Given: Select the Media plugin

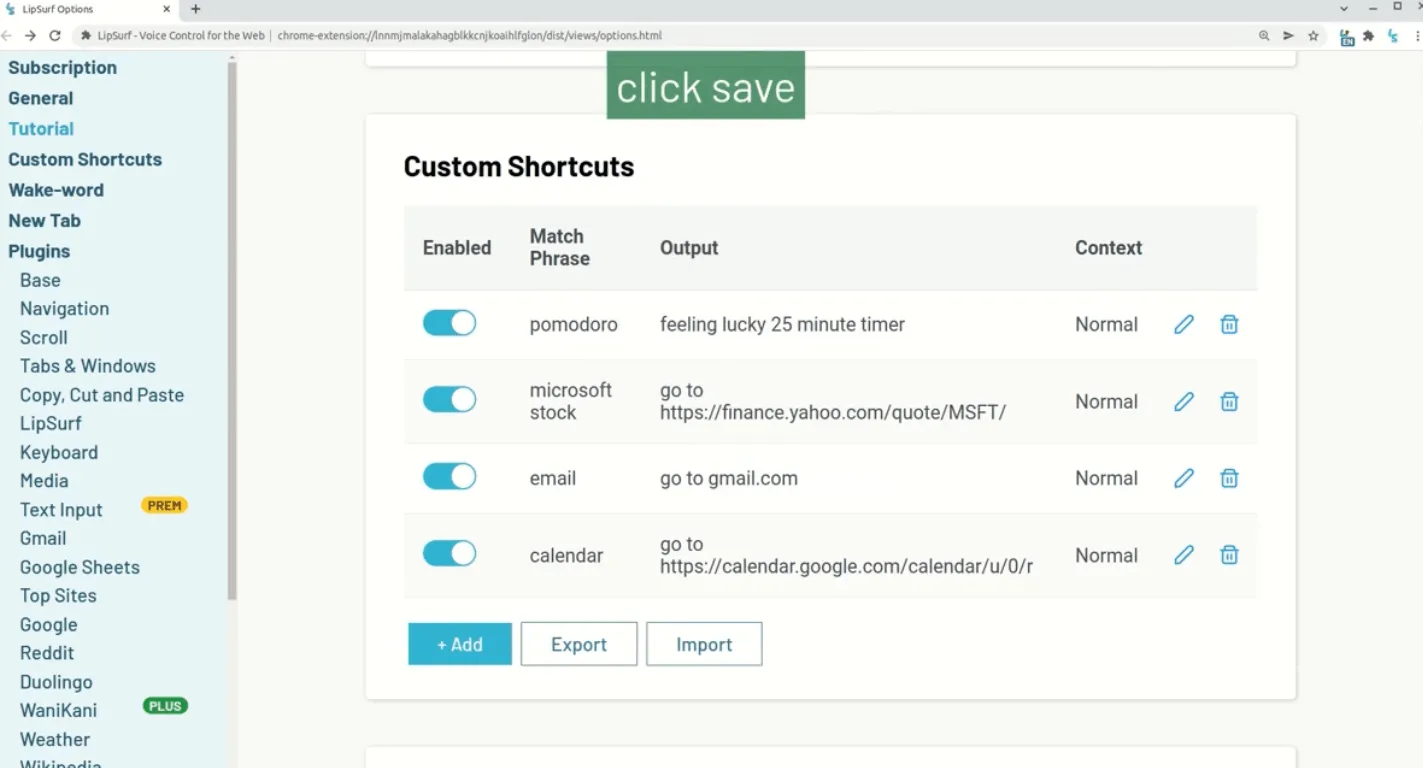Looking at the screenshot, I should [44, 481].
